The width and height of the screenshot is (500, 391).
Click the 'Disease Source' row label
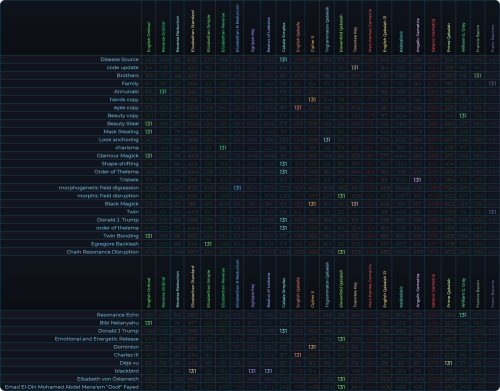point(120,59)
